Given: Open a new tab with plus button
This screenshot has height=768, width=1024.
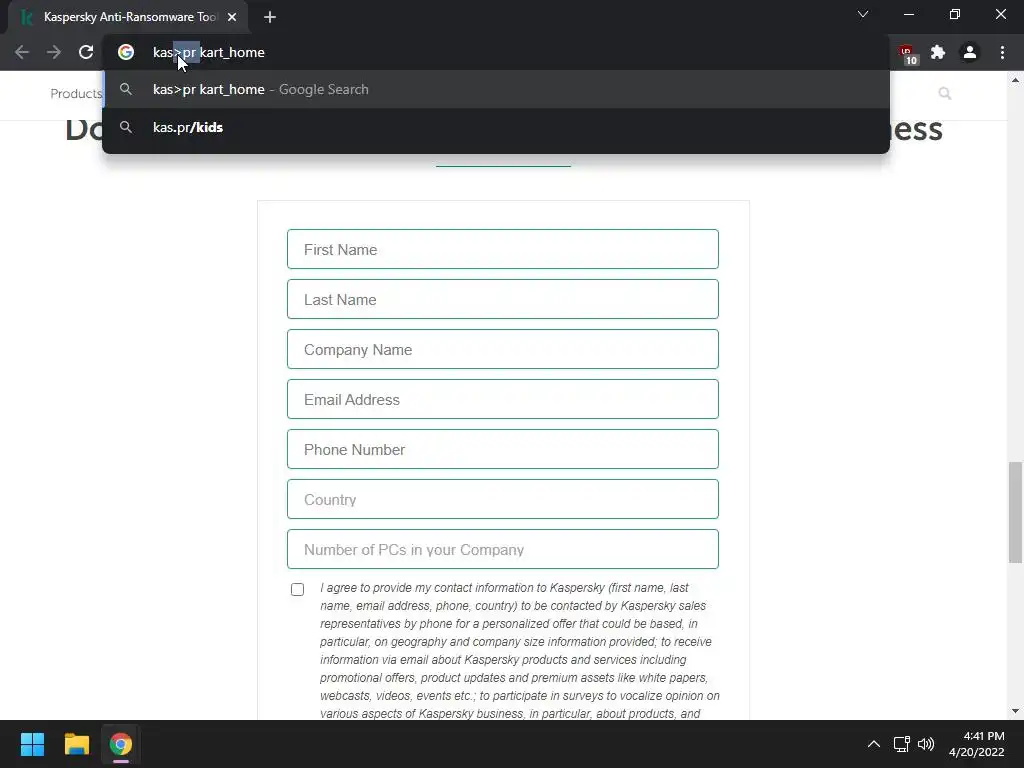Looking at the screenshot, I should (x=270, y=17).
